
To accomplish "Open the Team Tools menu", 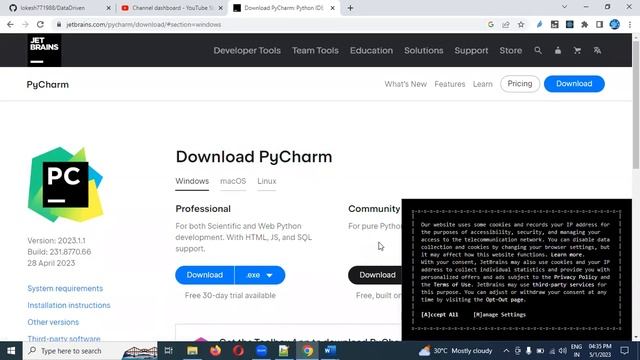I will tap(315, 51).
